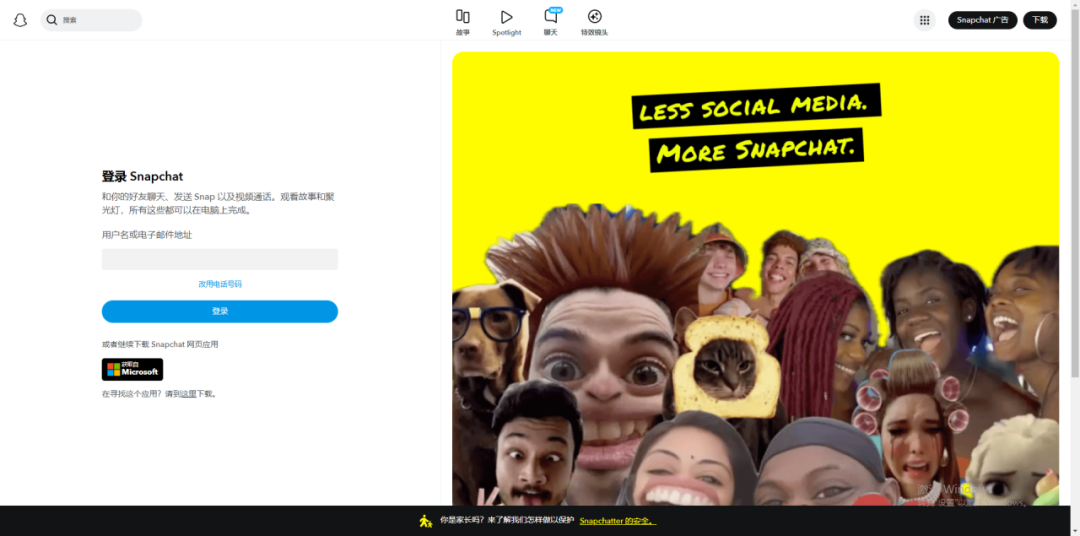Follow the 这里 download link
The width and height of the screenshot is (1080, 536).
pyautogui.click(x=188, y=394)
